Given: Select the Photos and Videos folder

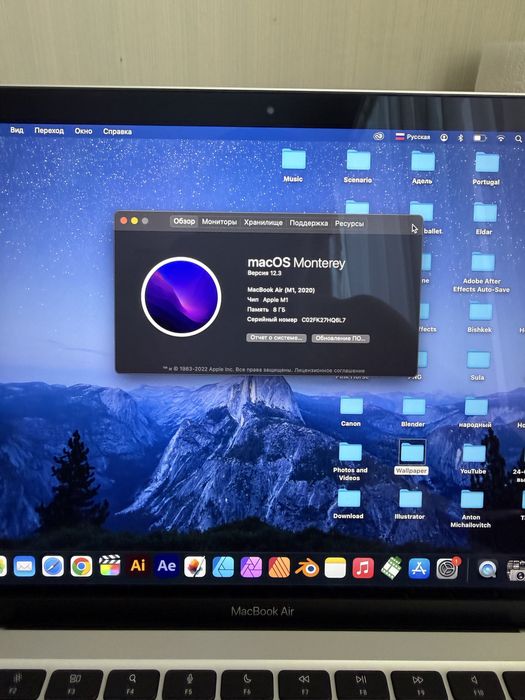Looking at the screenshot, I should point(350,462).
